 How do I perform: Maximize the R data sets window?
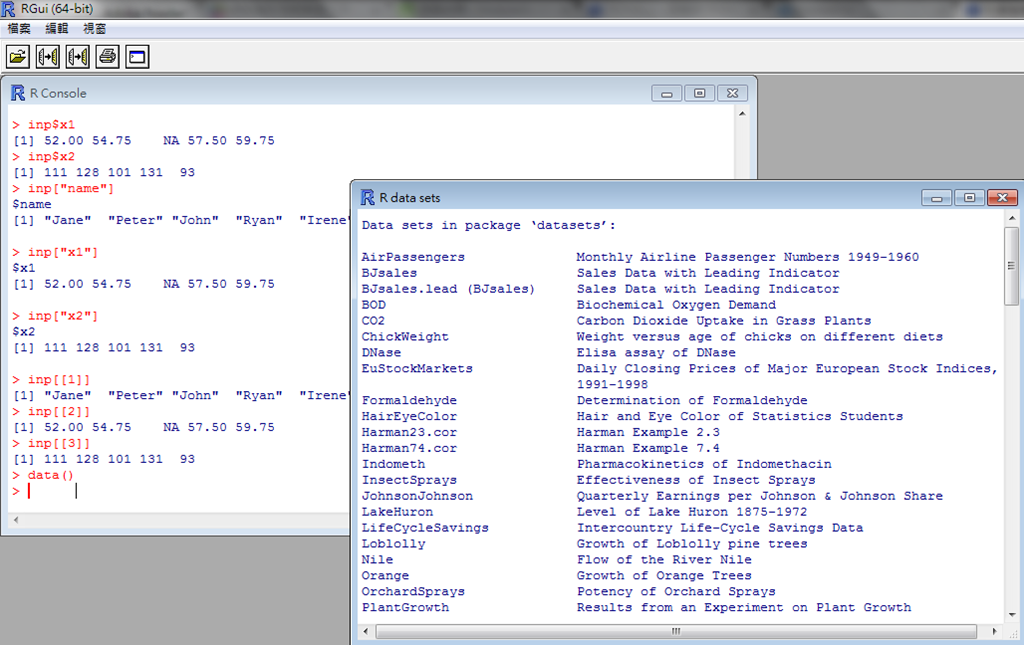pos(969,197)
